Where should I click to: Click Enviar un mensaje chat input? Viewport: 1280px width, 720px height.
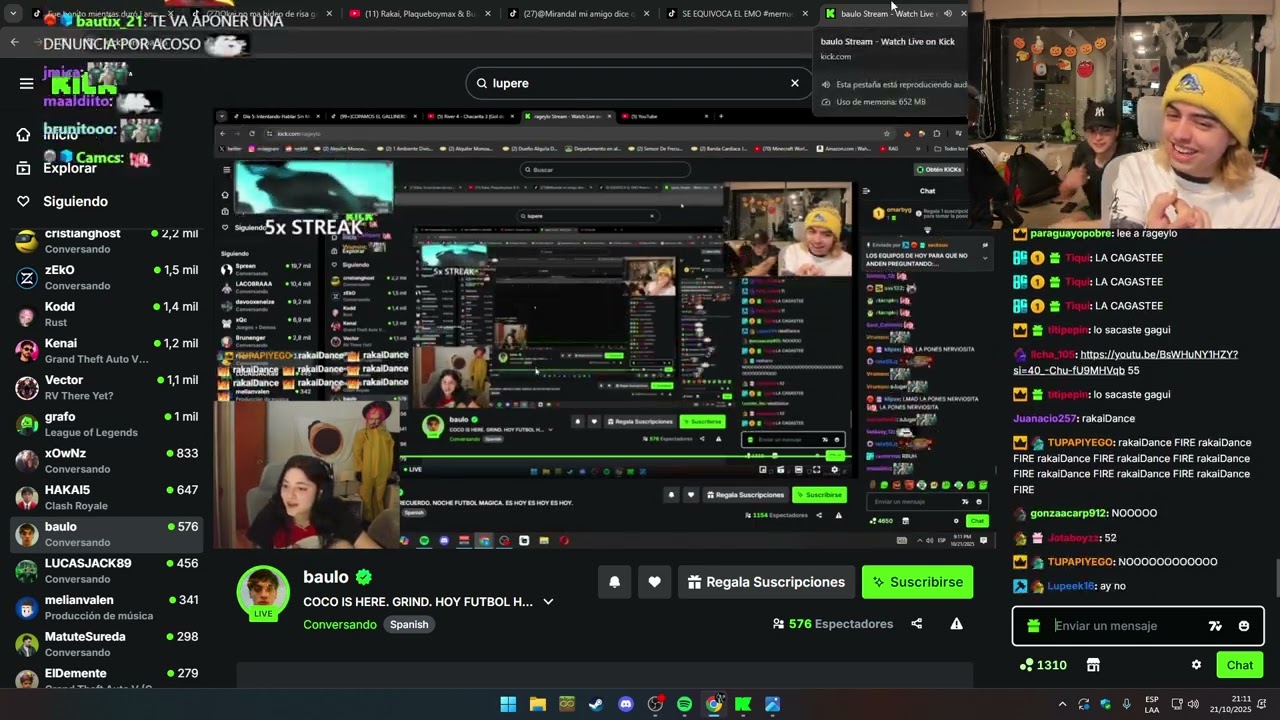[x=1125, y=626]
